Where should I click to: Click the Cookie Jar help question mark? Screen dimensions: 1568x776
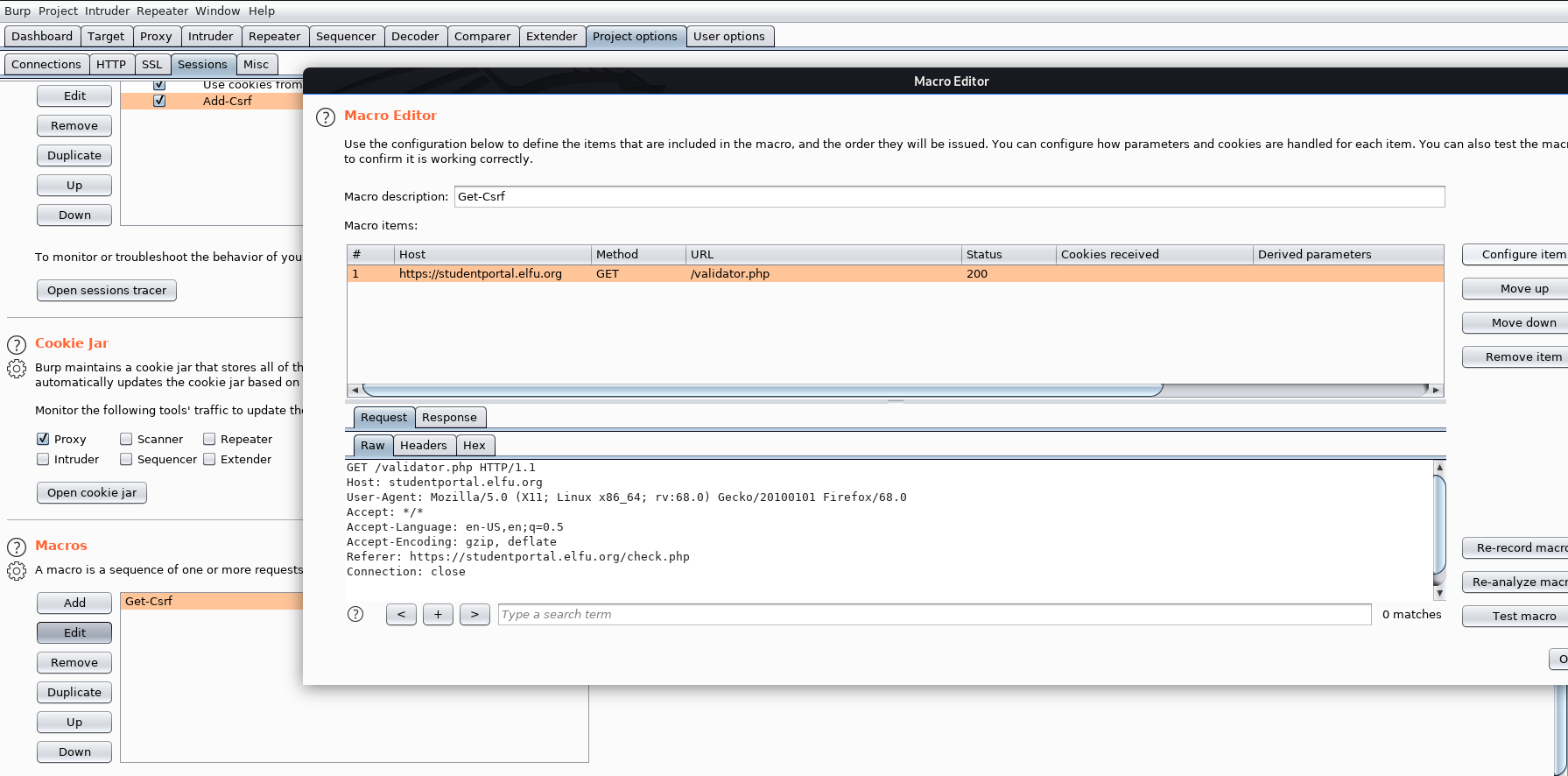point(17,344)
